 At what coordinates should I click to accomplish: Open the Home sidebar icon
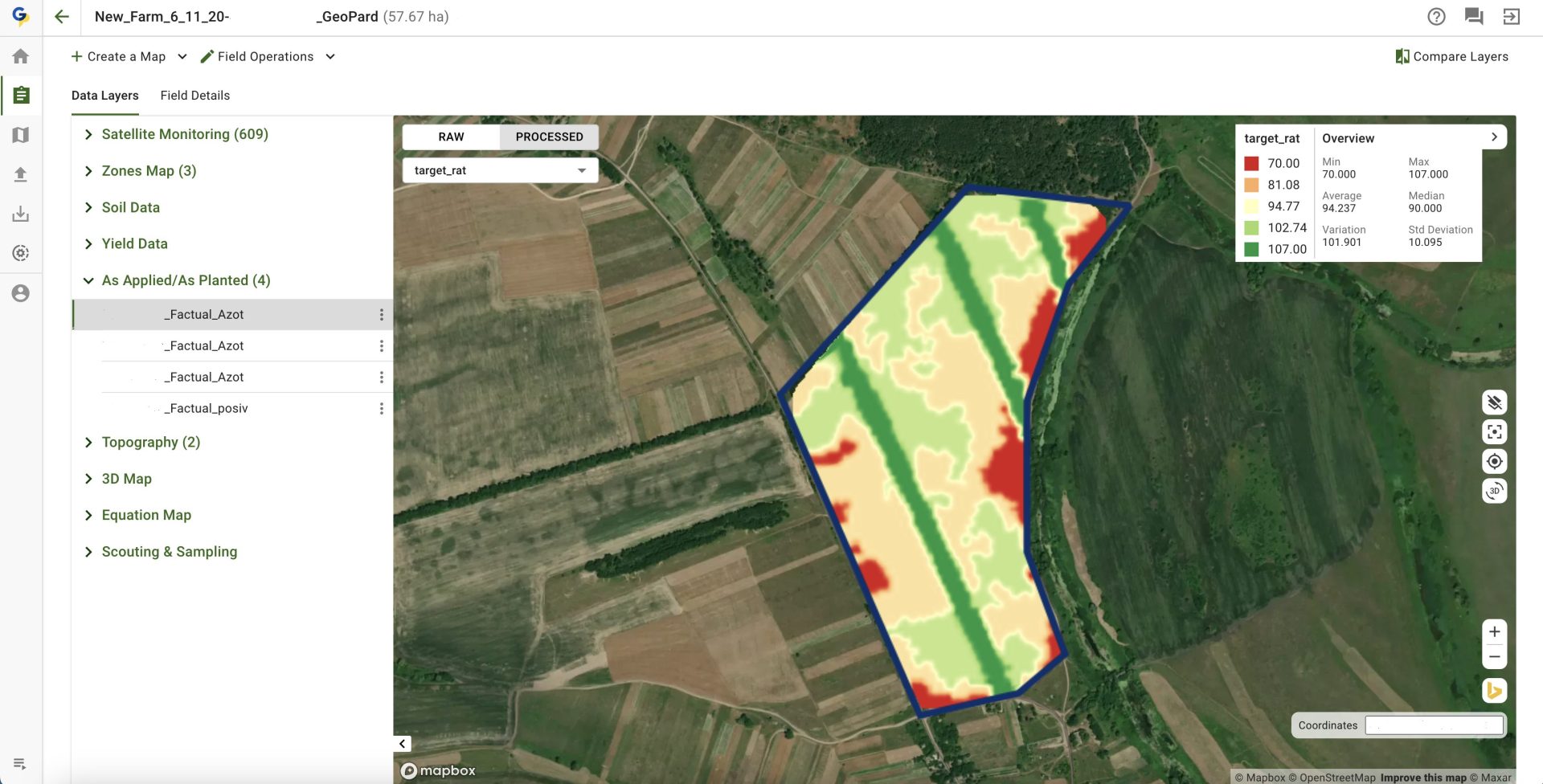[x=21, y=56]
